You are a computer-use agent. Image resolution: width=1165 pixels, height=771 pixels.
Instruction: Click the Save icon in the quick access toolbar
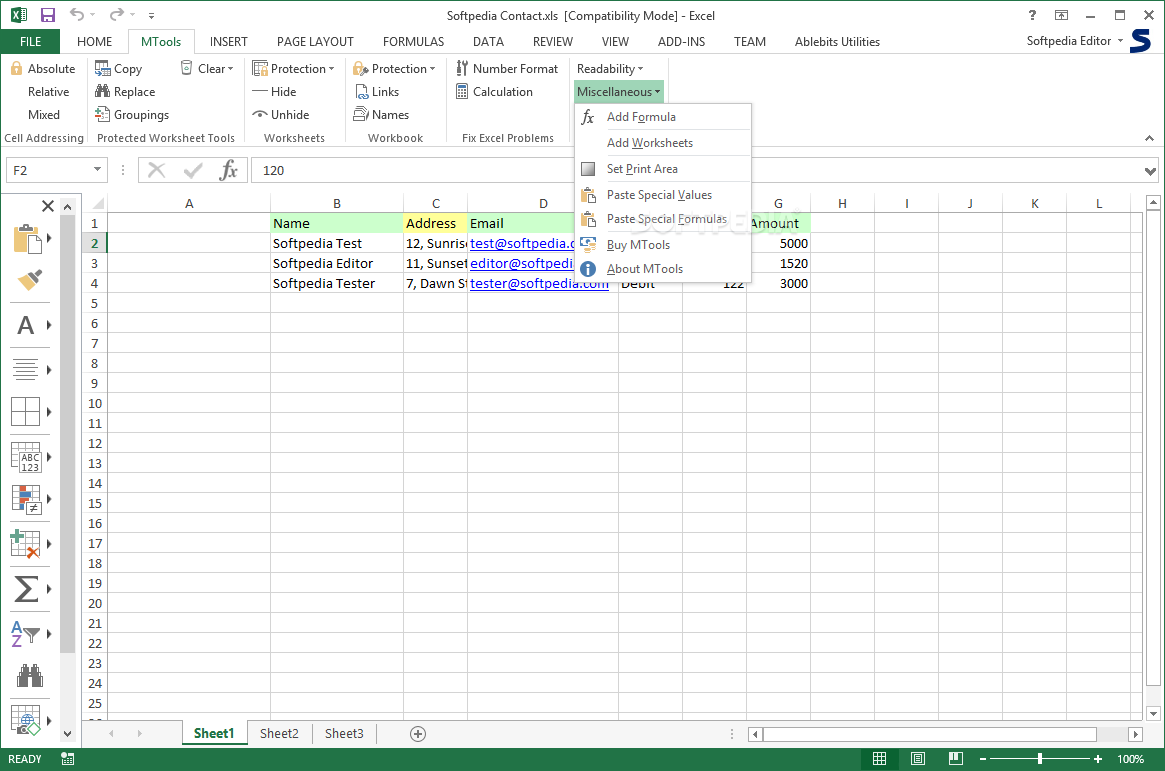point(48,15)
